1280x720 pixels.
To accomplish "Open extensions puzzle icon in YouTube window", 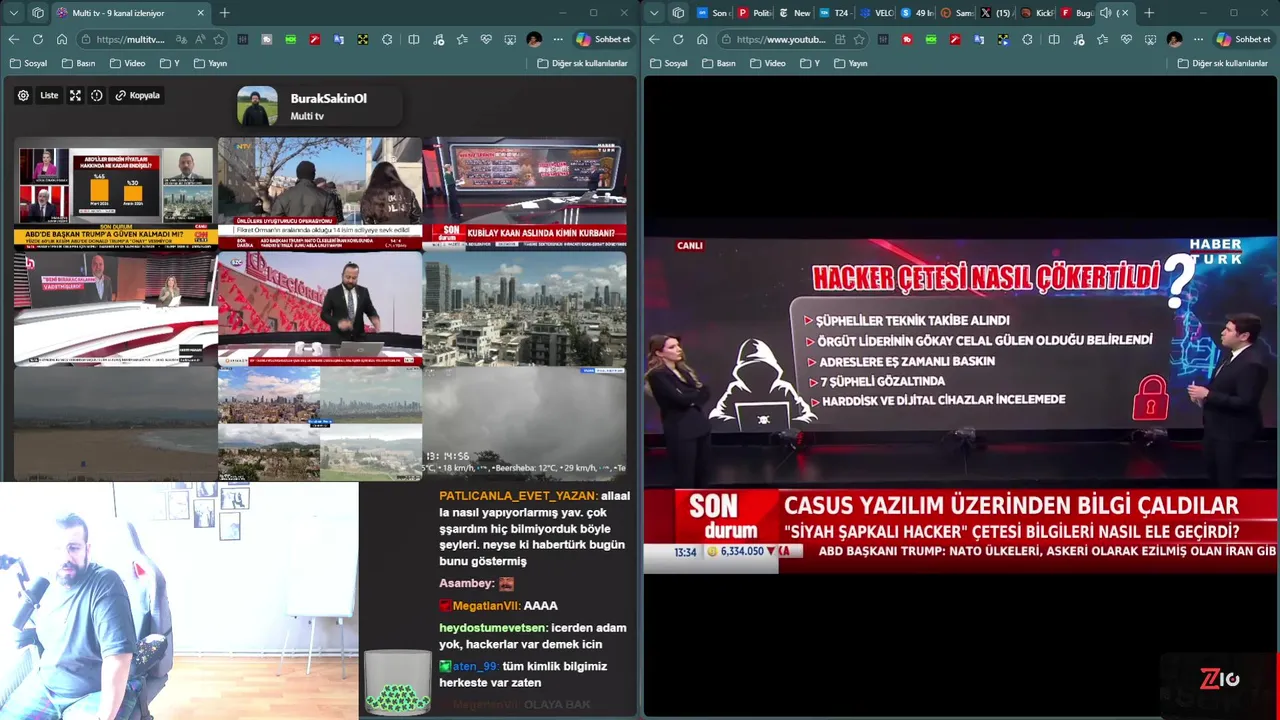I will pos(1027,39).
